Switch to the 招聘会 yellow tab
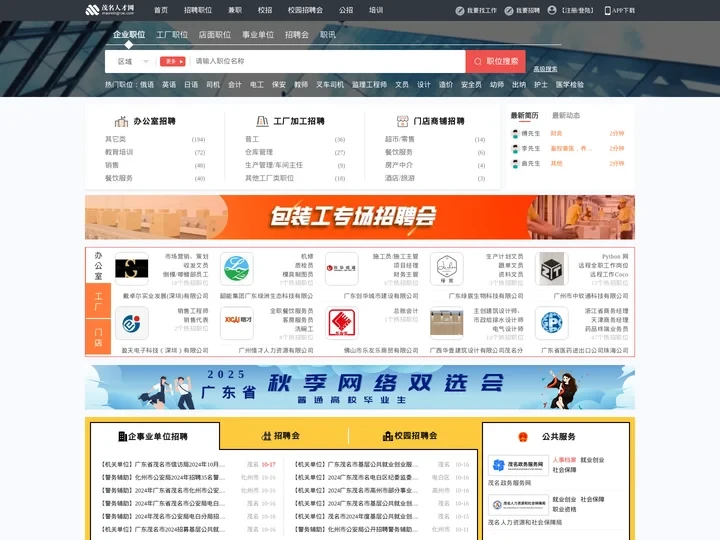This screenshot has height=540, width=720. pos(280,436)
